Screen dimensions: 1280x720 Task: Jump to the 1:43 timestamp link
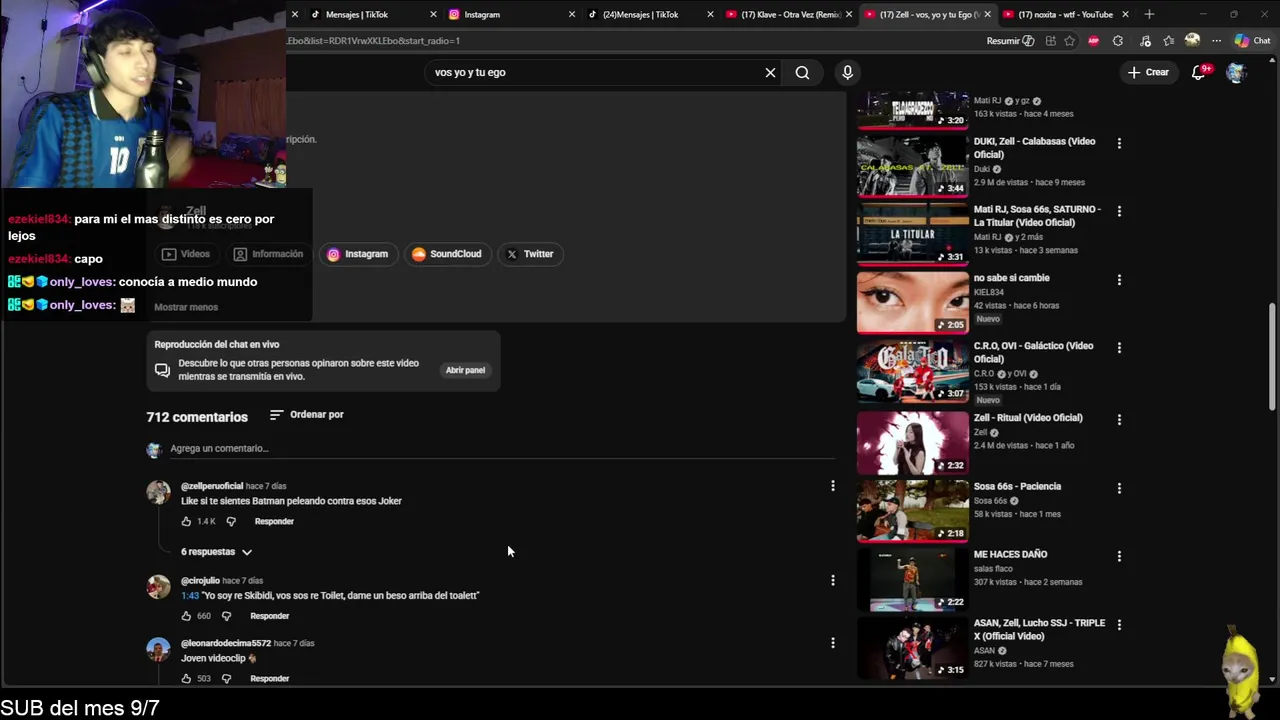(190, 596)
